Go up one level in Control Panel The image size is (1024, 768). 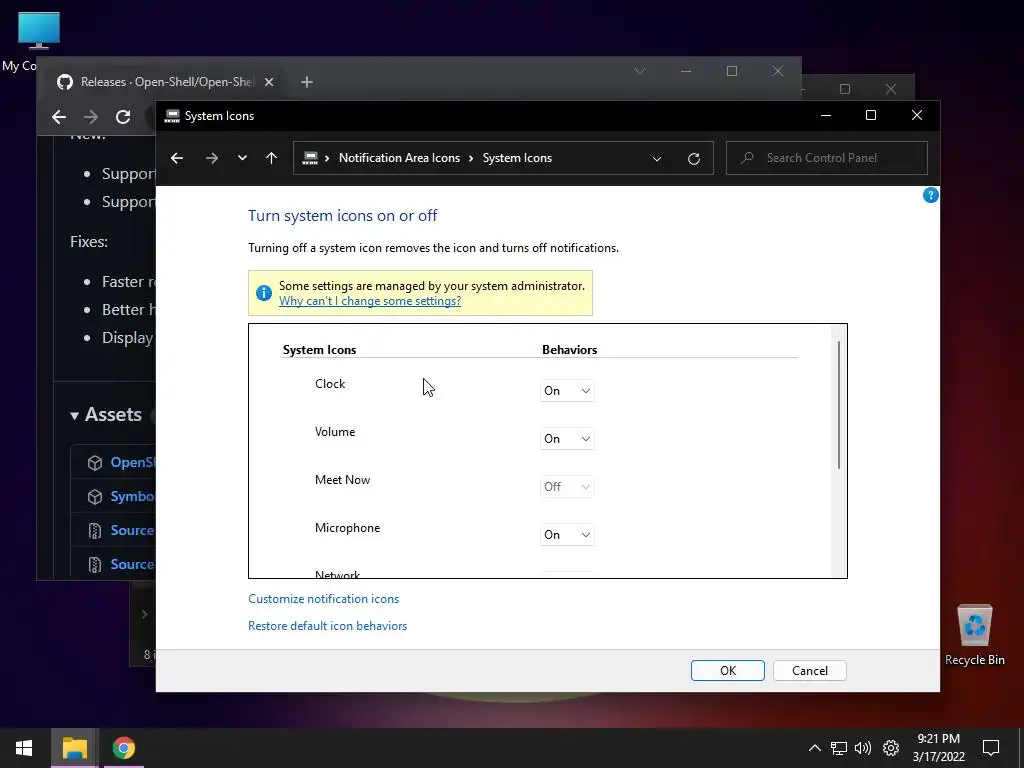click(272, 158)
